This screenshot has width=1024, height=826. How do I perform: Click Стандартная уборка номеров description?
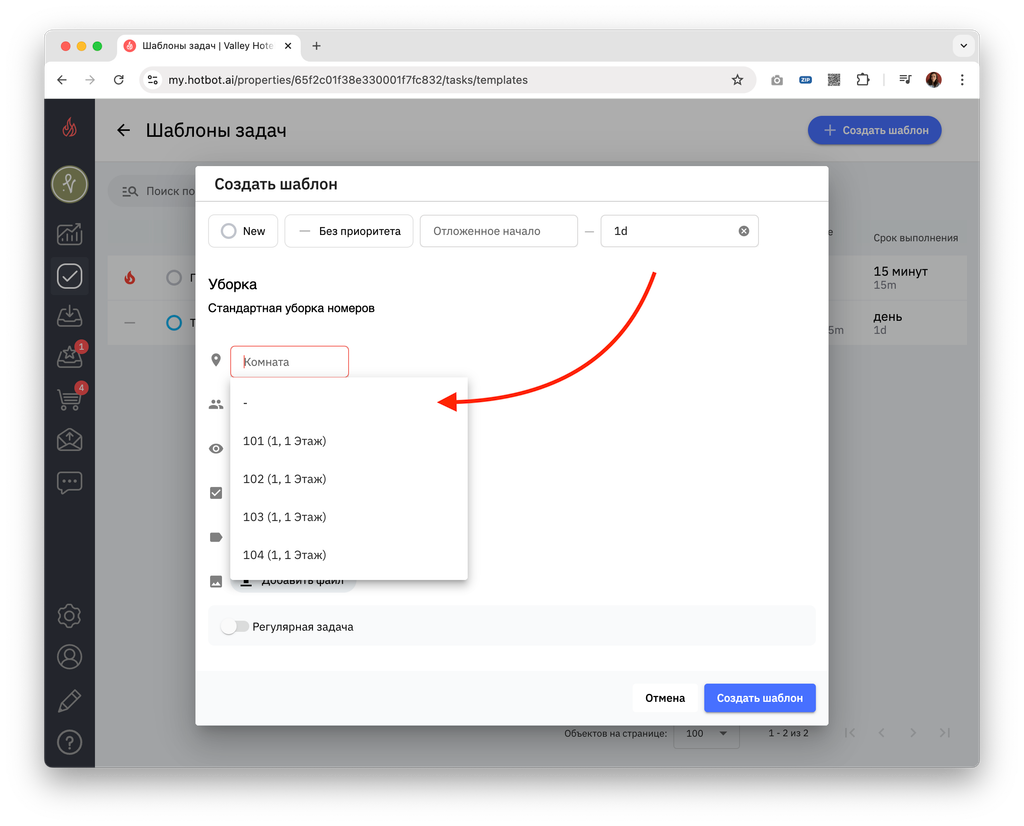point(291,308)
